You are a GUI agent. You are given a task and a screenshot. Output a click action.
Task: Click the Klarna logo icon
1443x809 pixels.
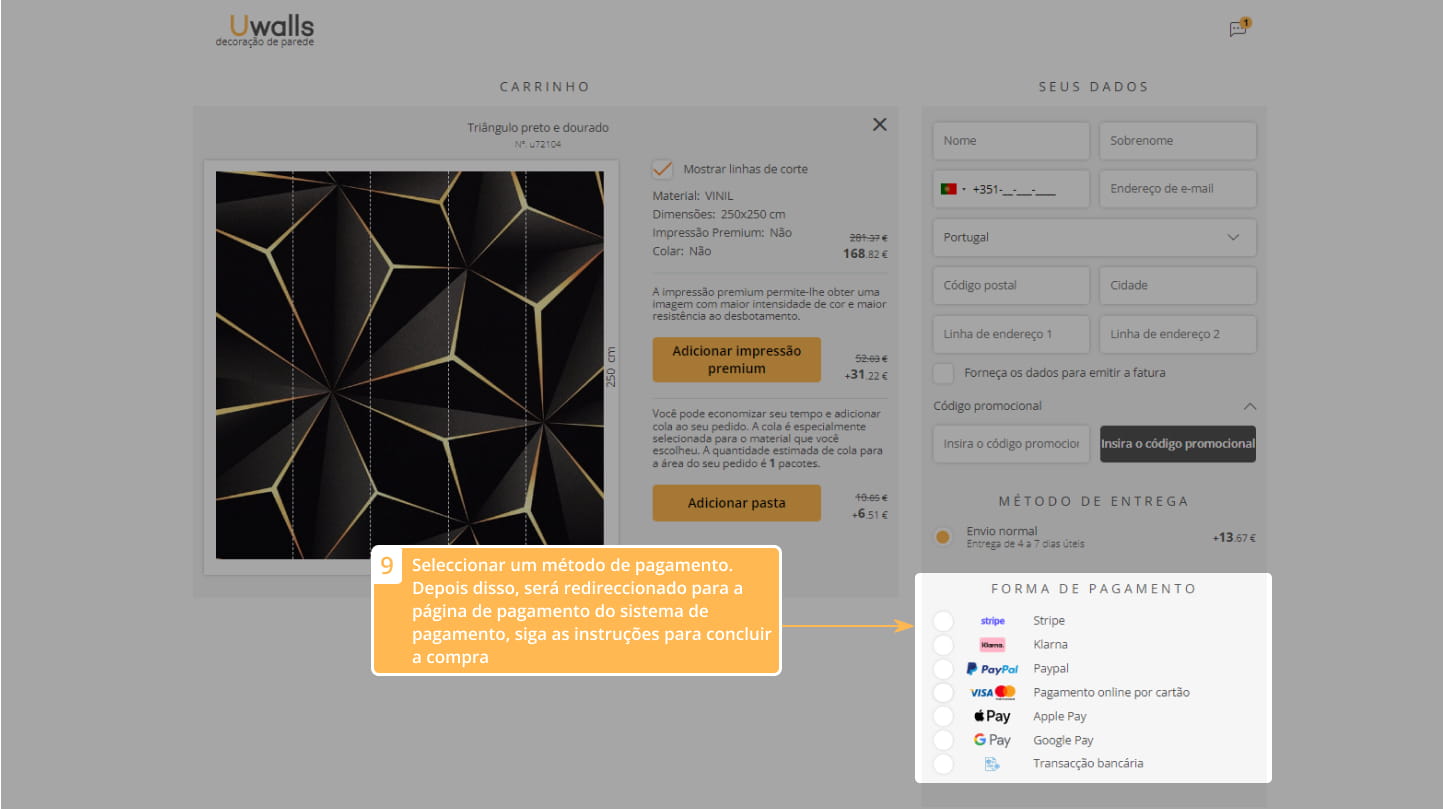point(992,645)
